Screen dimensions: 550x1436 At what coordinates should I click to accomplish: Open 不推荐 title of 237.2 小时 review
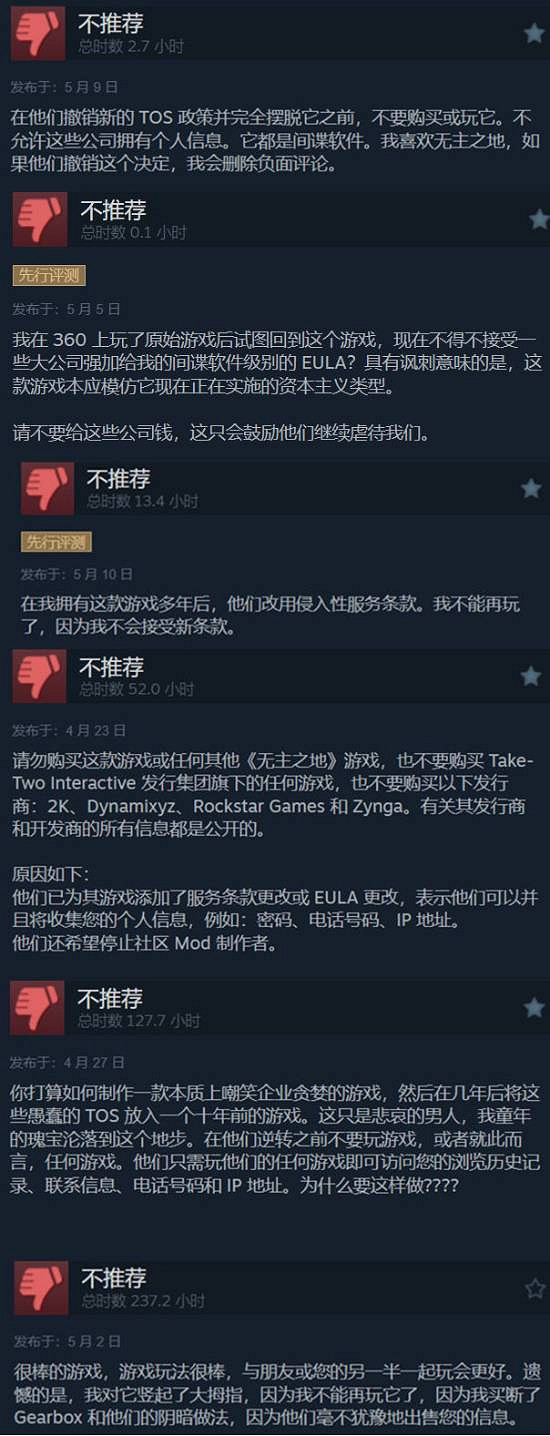pyautogui.click(x=114, y=1278)
